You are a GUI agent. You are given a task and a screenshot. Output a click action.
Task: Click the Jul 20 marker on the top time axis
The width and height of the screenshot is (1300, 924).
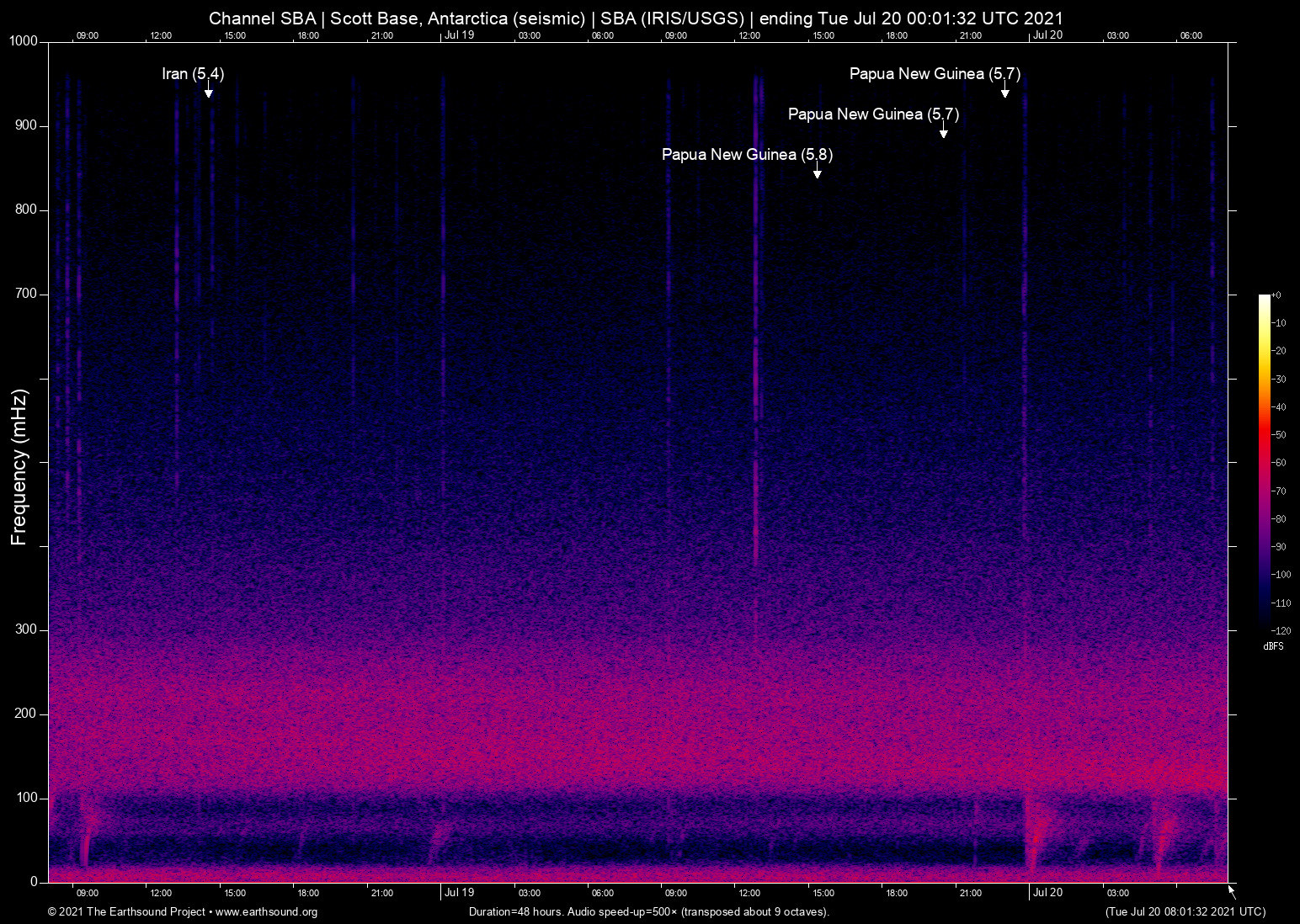click(x=1047, y=35)
